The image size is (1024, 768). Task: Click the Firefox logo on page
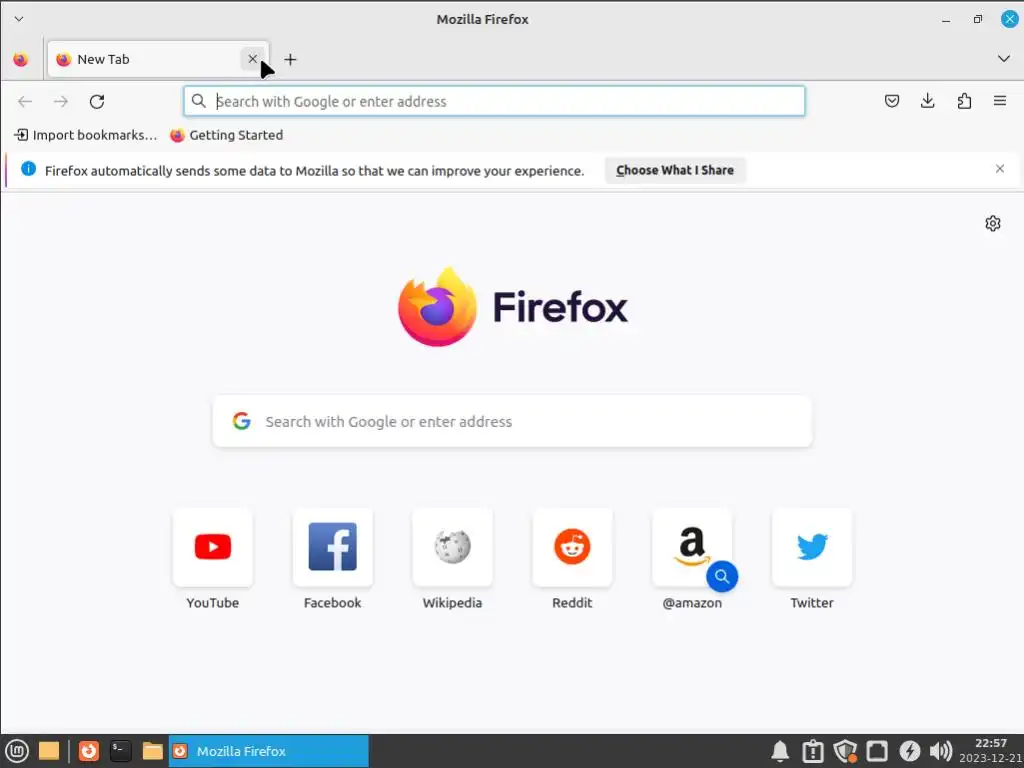pyautogui.click(x=513, y=307)
